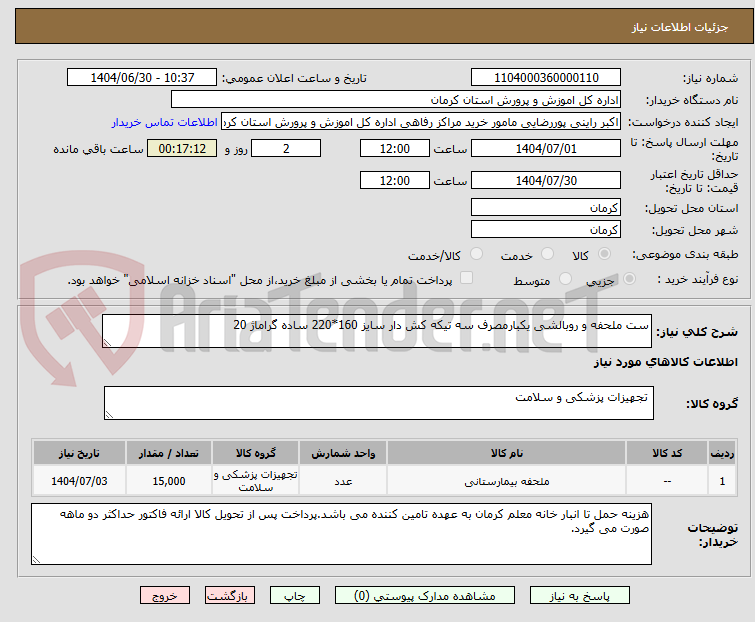Click price validity date 1404/07/30
The image size is (755, 622).
(x=546, y=181)
